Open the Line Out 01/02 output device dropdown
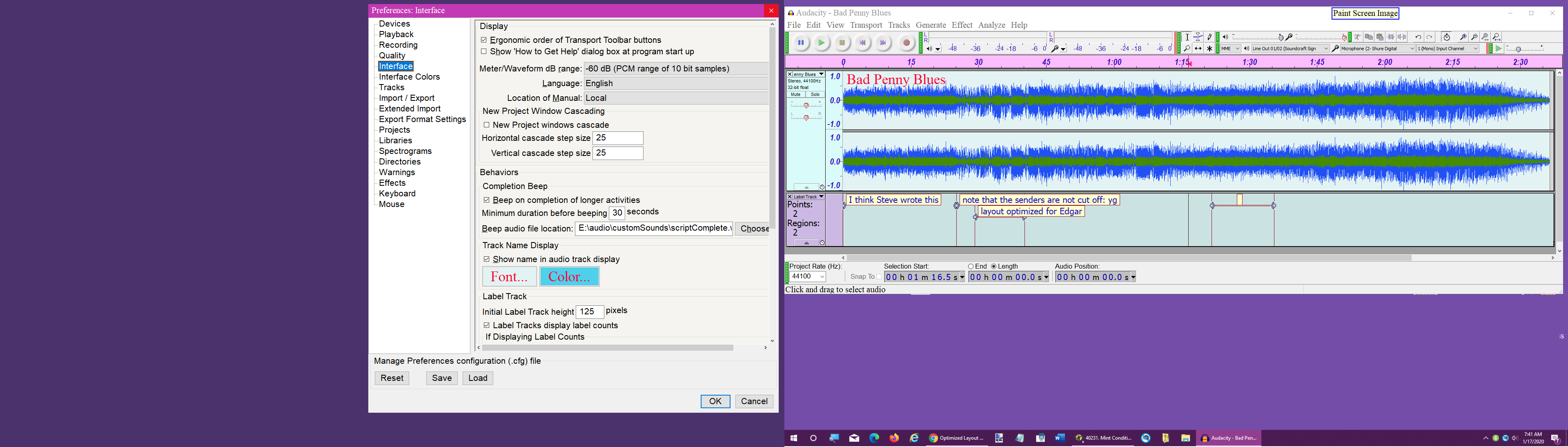Image resolution: width=1568 pixels, height=447 pixels. (x=1290, y=49)
